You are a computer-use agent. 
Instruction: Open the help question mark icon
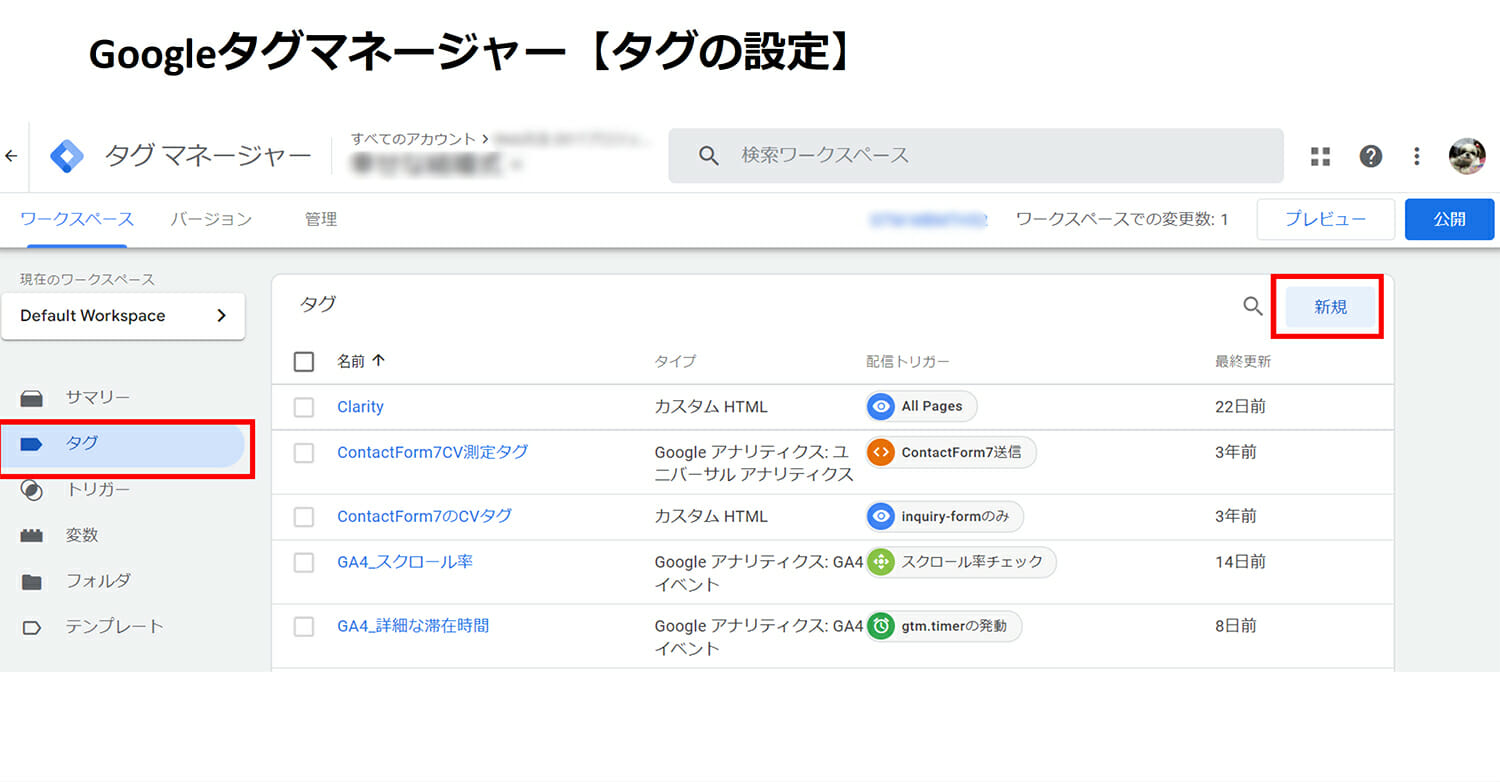click(1370, 156)
